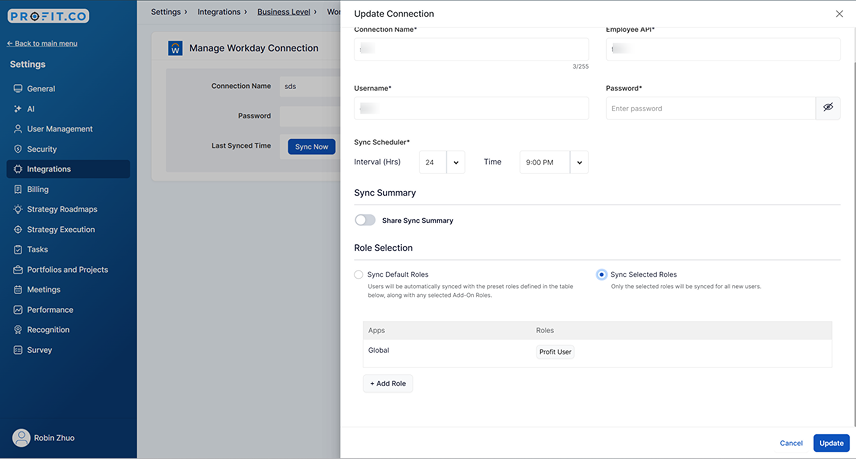Image resolution: width=856 pixels, height=459 pixels.
Task: Click the AI sparkle icon in sidebar
Action: 18,109
